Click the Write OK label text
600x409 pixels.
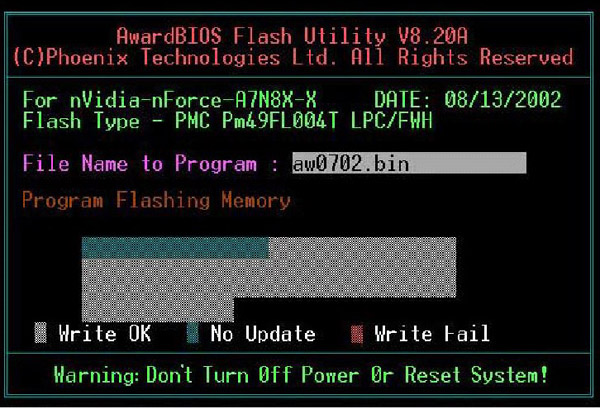(x=105, y=333)
